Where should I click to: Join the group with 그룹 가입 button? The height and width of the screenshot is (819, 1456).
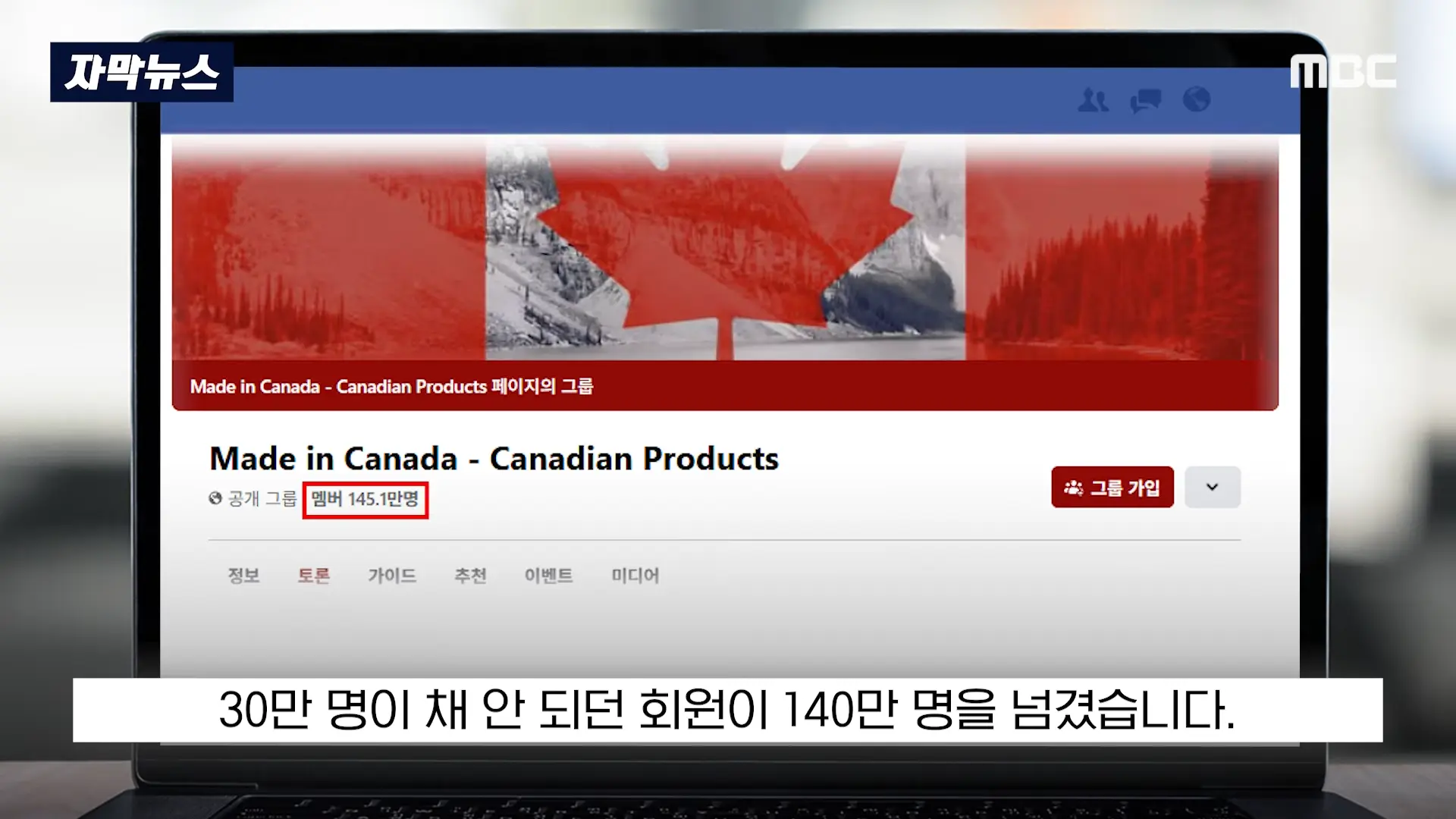[x=1112, y=487]
